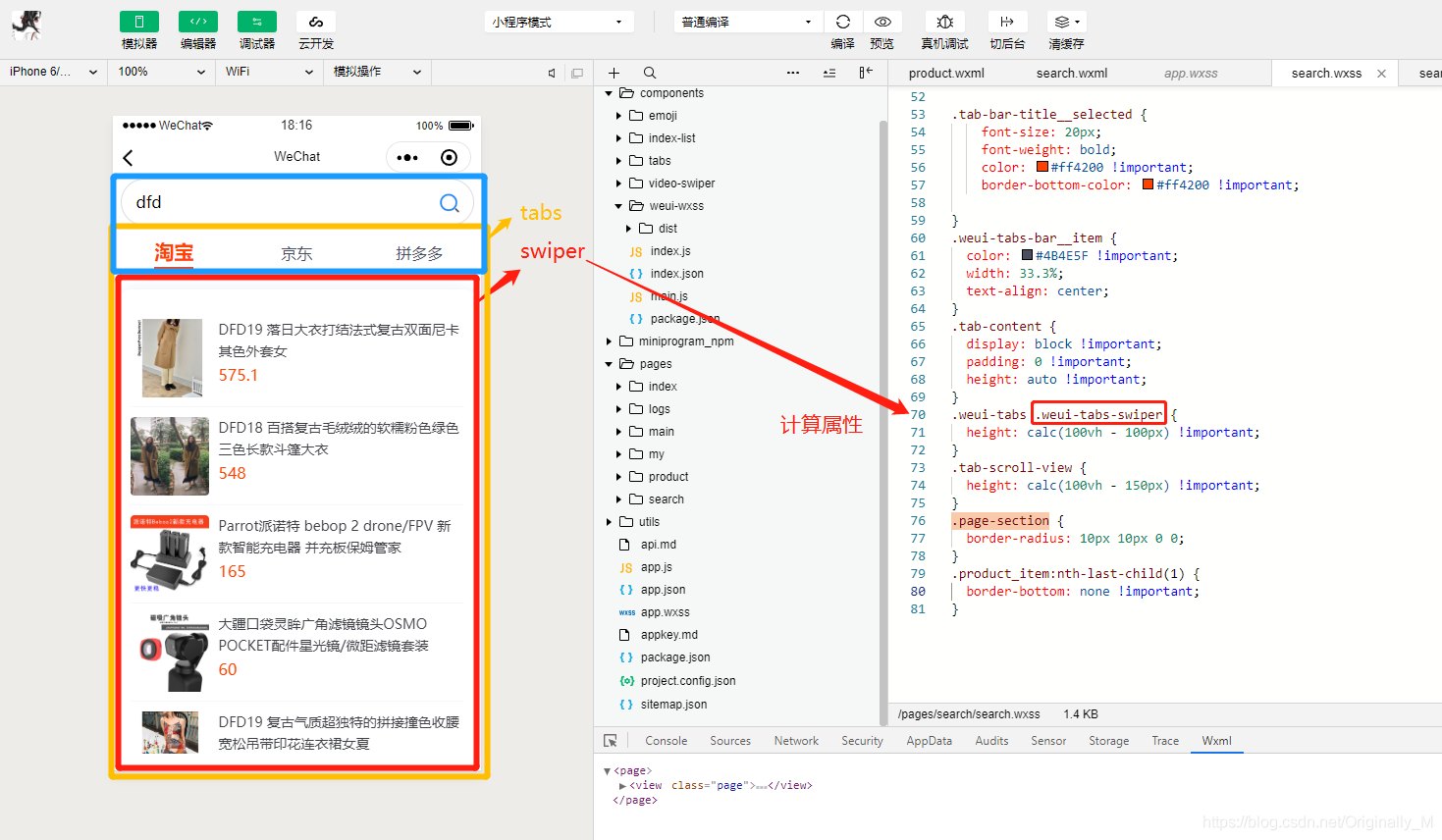Collapse the file tree panel icon
Viewport: 1442px width, 840px height.
866,73
